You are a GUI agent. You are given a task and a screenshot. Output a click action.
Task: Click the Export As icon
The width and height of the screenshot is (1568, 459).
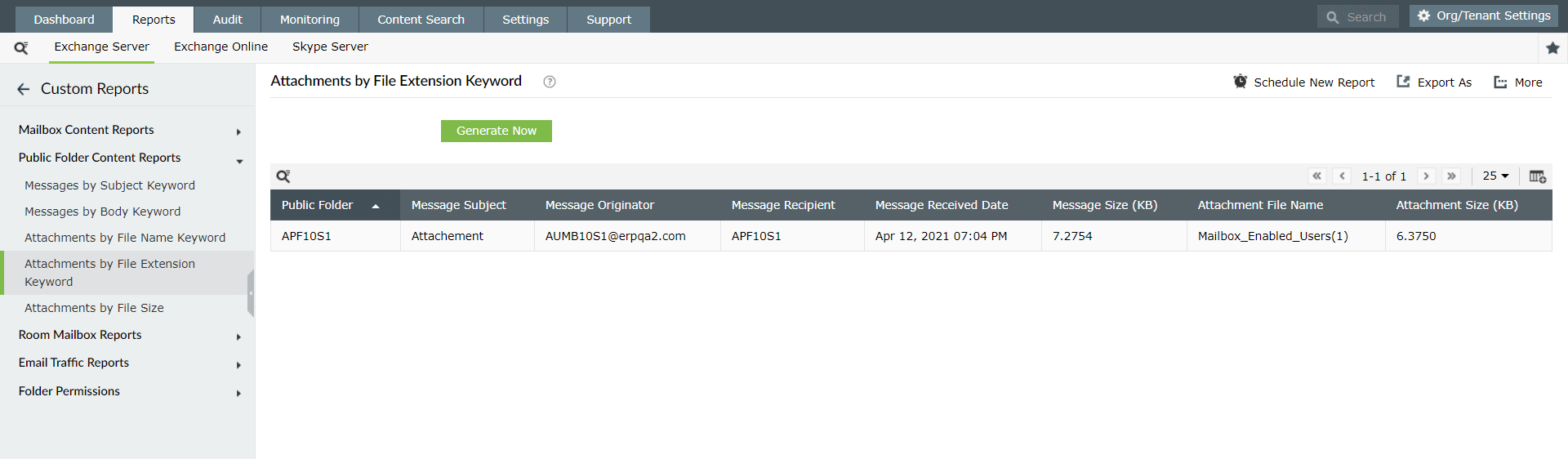pyautogui.click(x=1403, y=82)
